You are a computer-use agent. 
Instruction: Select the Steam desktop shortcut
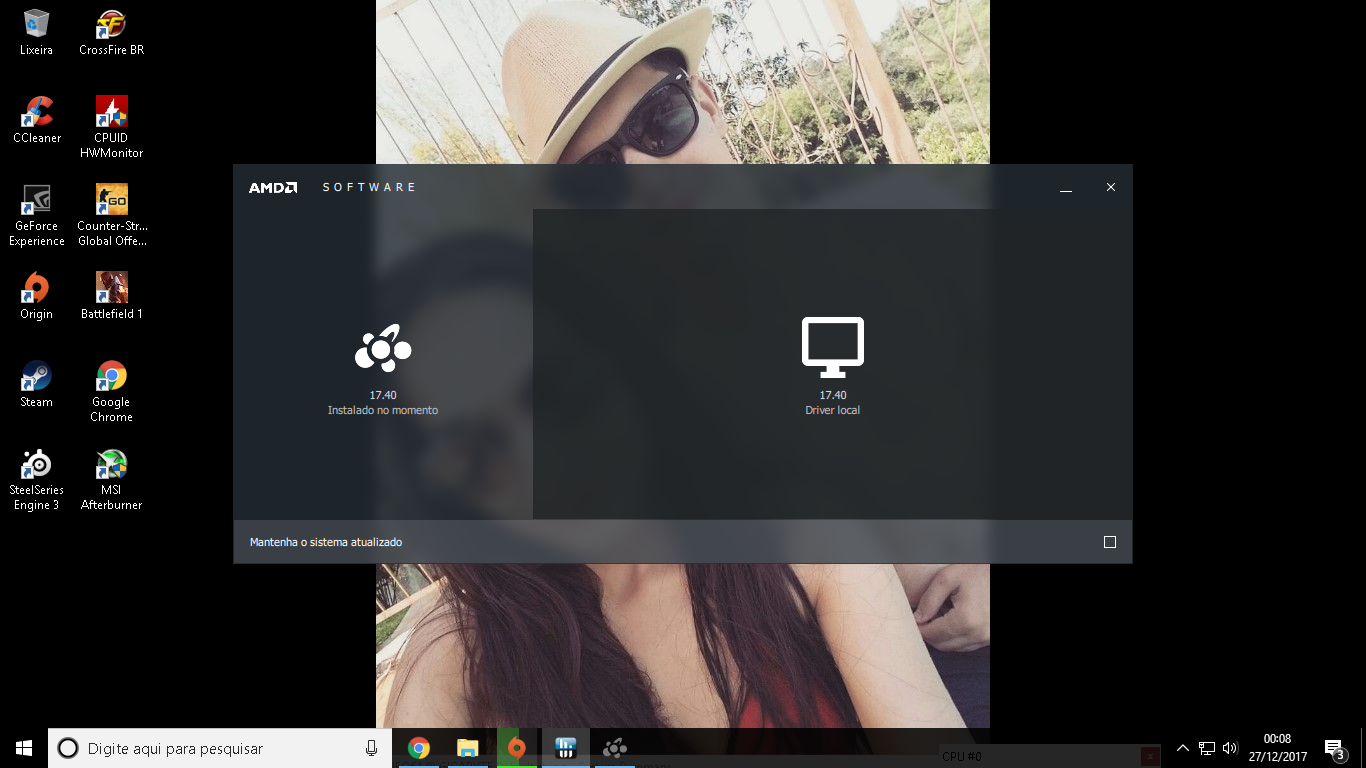pyautogui.click(x=37, y=384)
